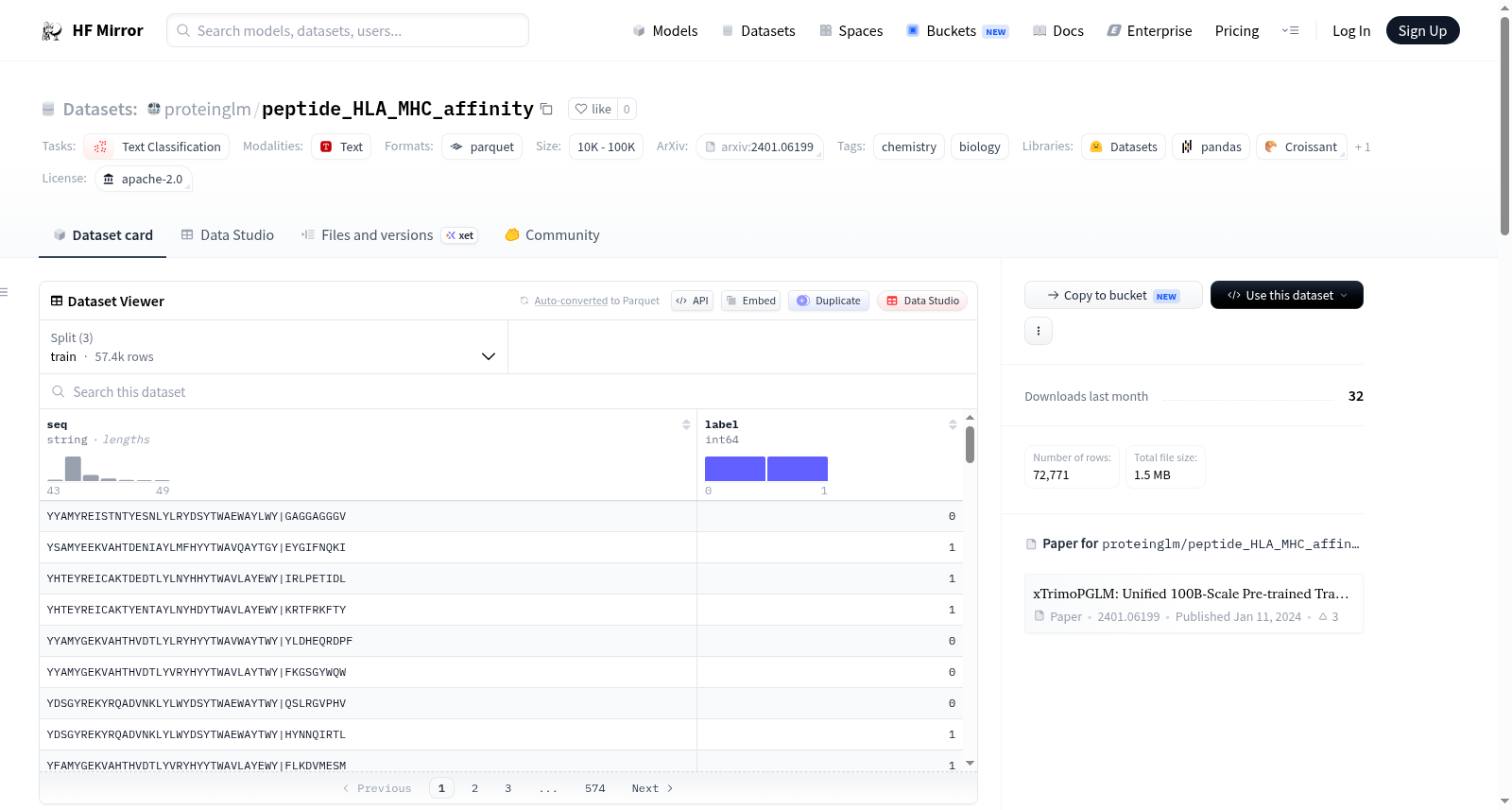Click the Embed button
This screenshot has height=810, width=1512.
751,302
